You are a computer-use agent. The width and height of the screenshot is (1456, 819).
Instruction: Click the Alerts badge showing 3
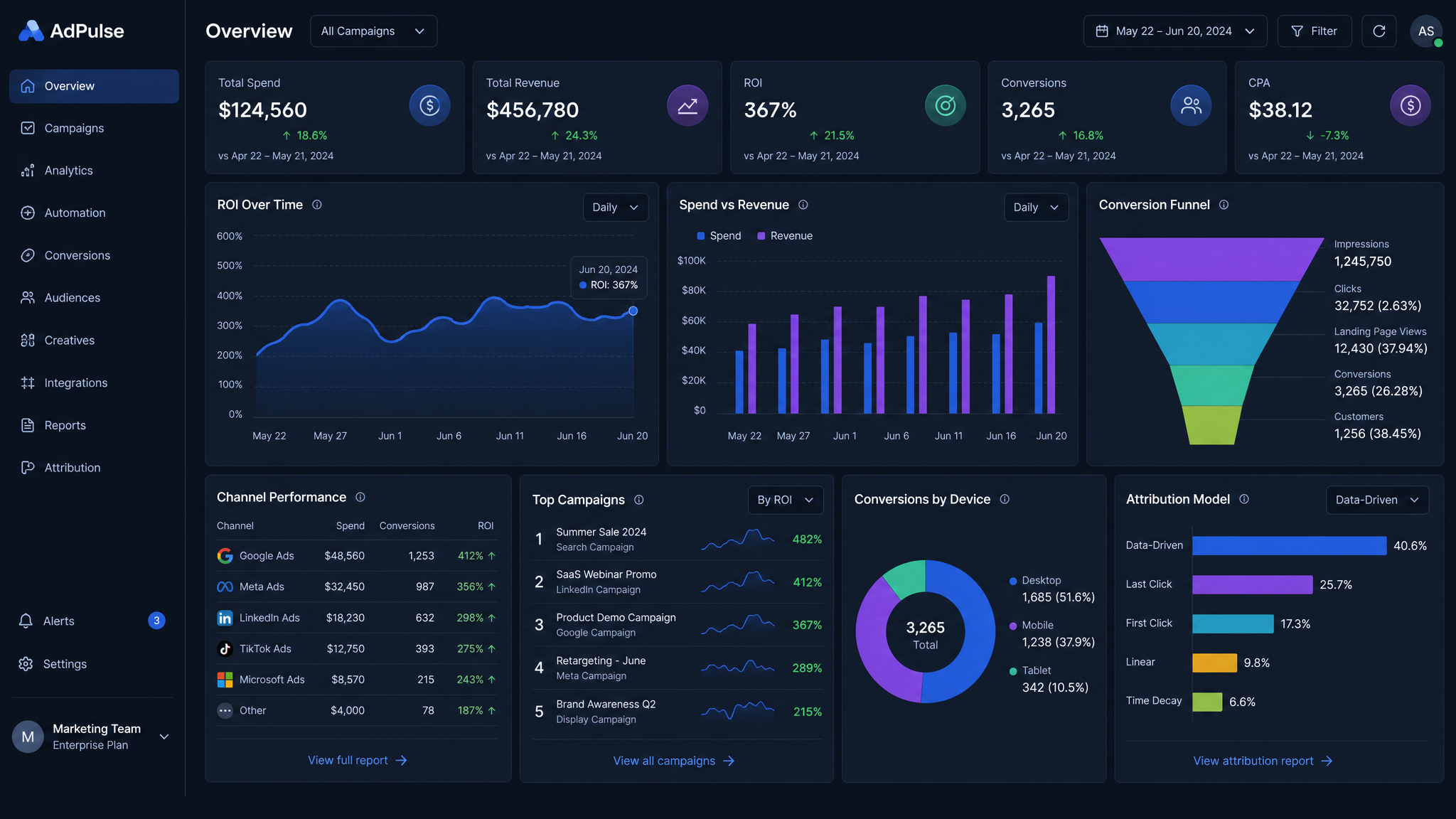tap(156, 621)
